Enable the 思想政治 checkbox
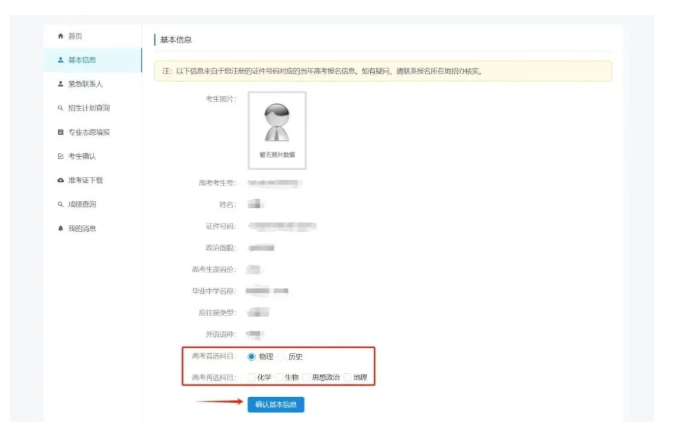 307,378
